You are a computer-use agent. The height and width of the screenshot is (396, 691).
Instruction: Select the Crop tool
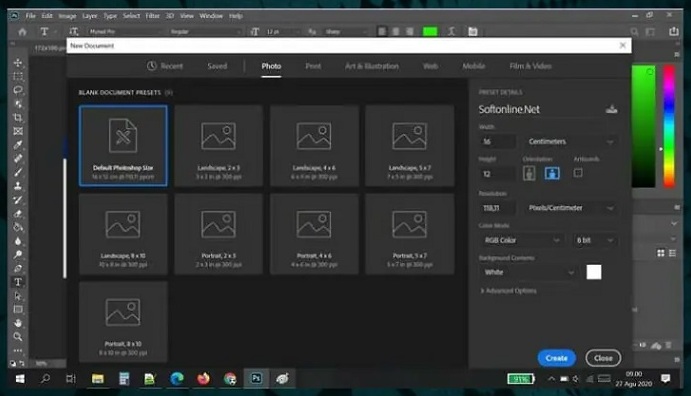18,117
